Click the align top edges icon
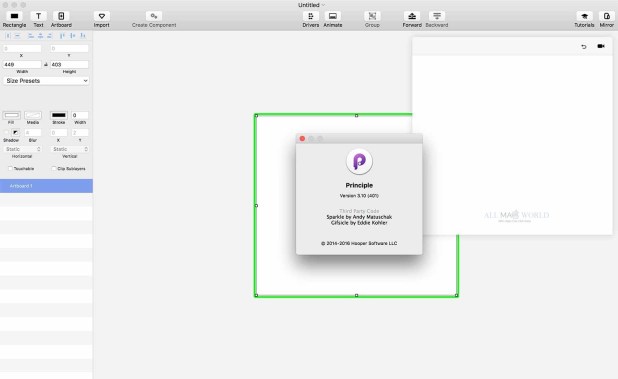Screen dimensions: 618x379 (x=62, y=36)
